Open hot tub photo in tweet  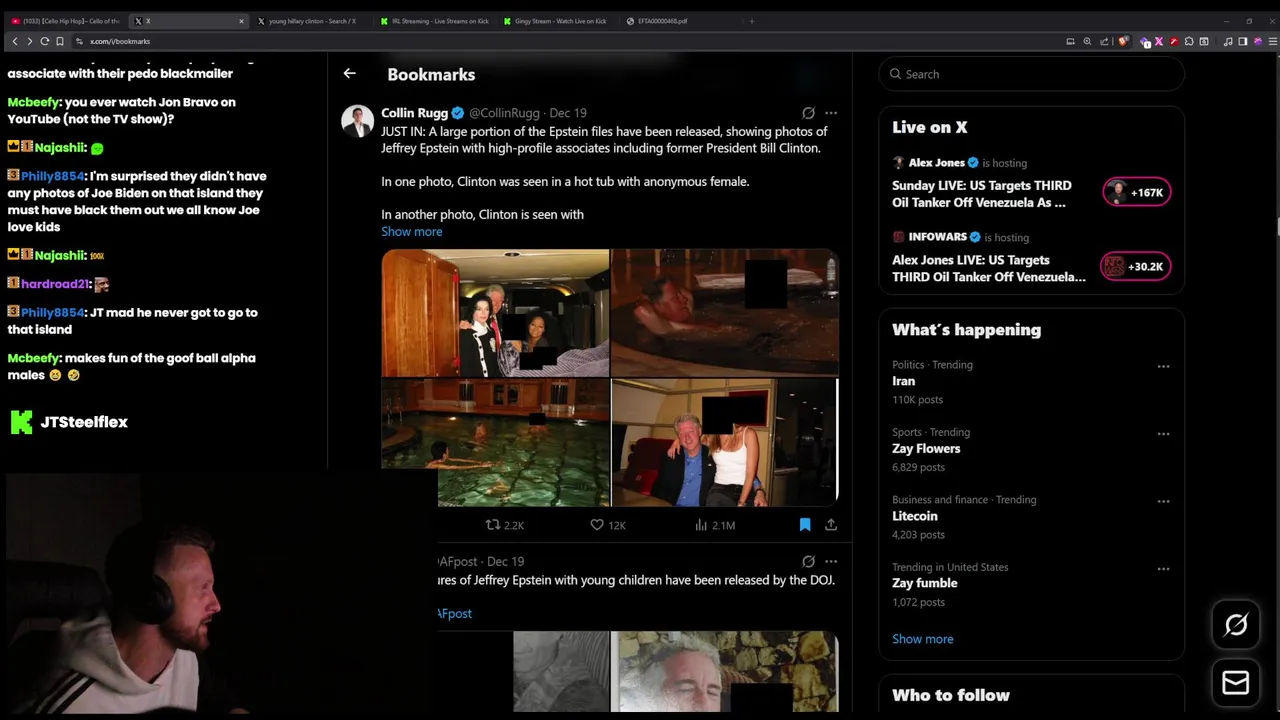725,312
